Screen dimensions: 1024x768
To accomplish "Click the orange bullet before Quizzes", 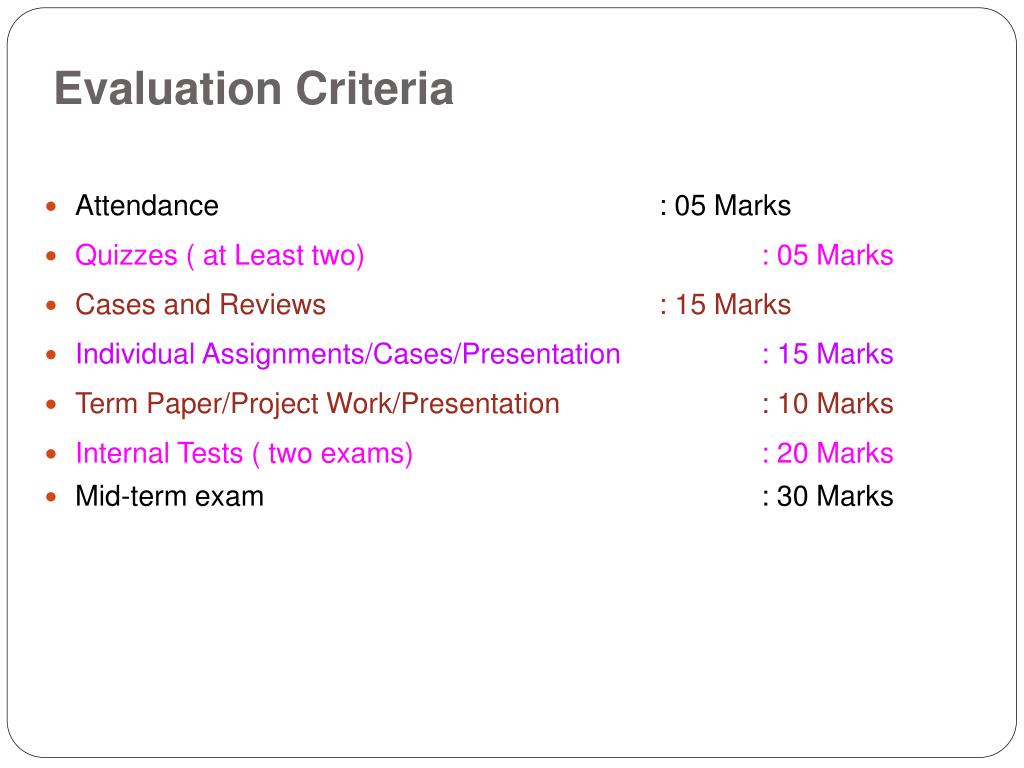I will pos(52,256).
